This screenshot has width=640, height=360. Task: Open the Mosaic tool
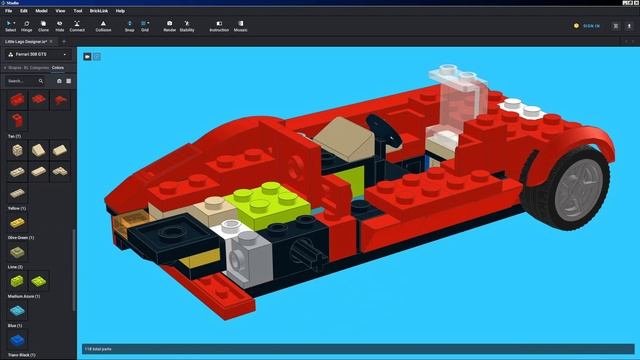pos(240,26)
